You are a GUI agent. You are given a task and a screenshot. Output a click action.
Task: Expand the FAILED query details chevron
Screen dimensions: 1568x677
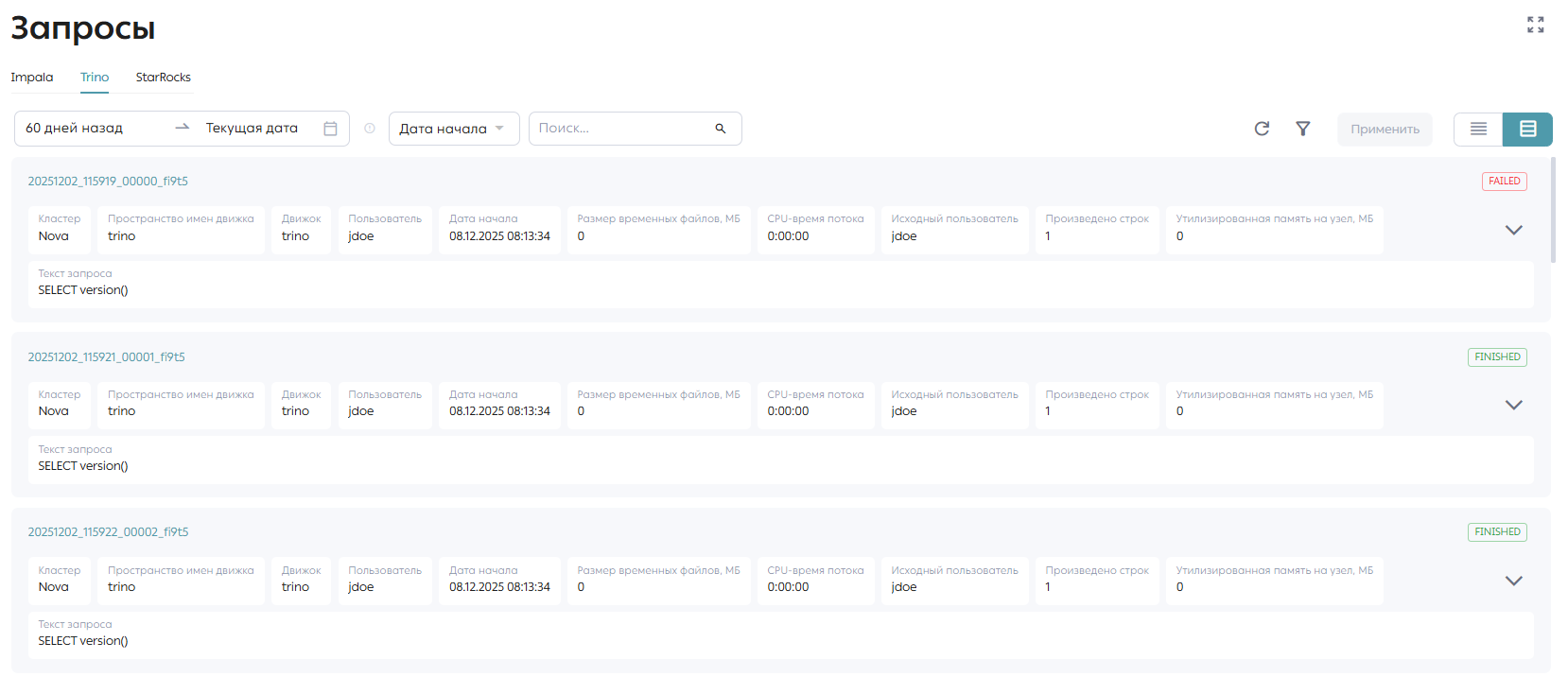(x=1513, y=230)
